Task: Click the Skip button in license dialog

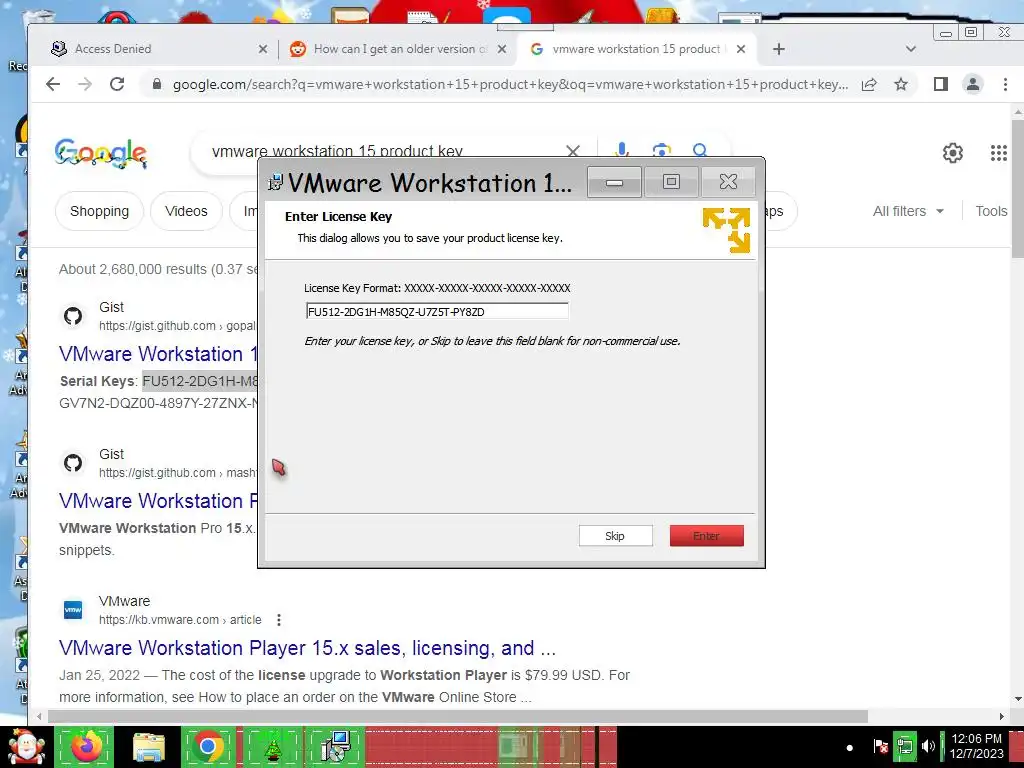Action: [x=615, y=536]
